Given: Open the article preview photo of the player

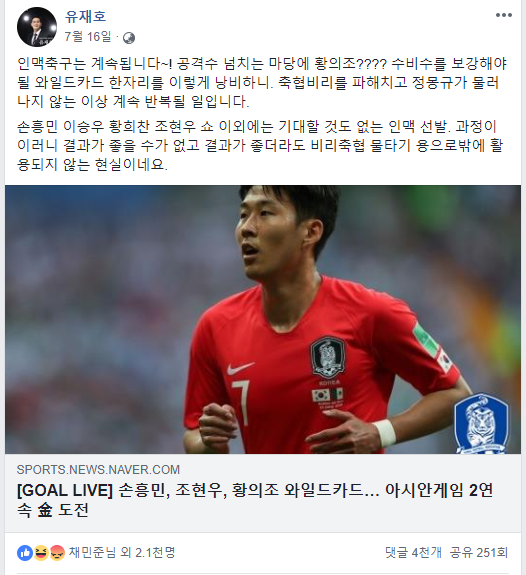Looking at the screenshot, I should point(263,319).
